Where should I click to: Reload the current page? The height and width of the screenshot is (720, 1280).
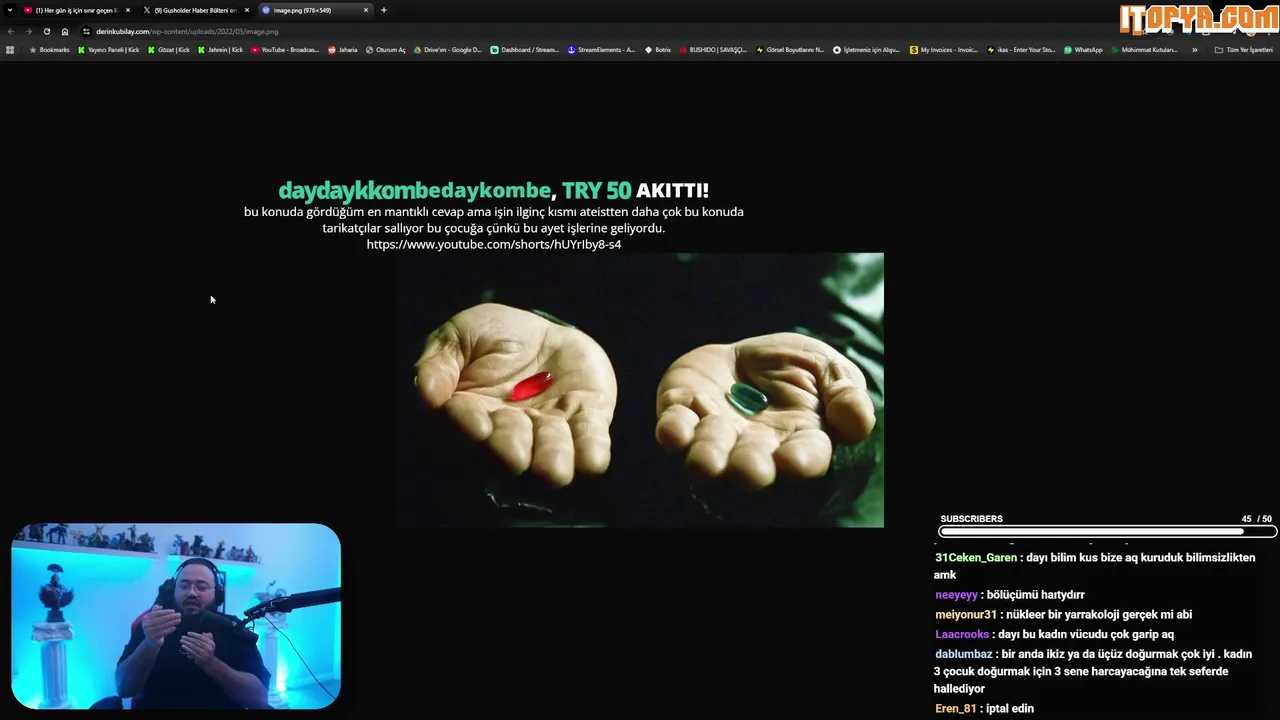(46, 31)
